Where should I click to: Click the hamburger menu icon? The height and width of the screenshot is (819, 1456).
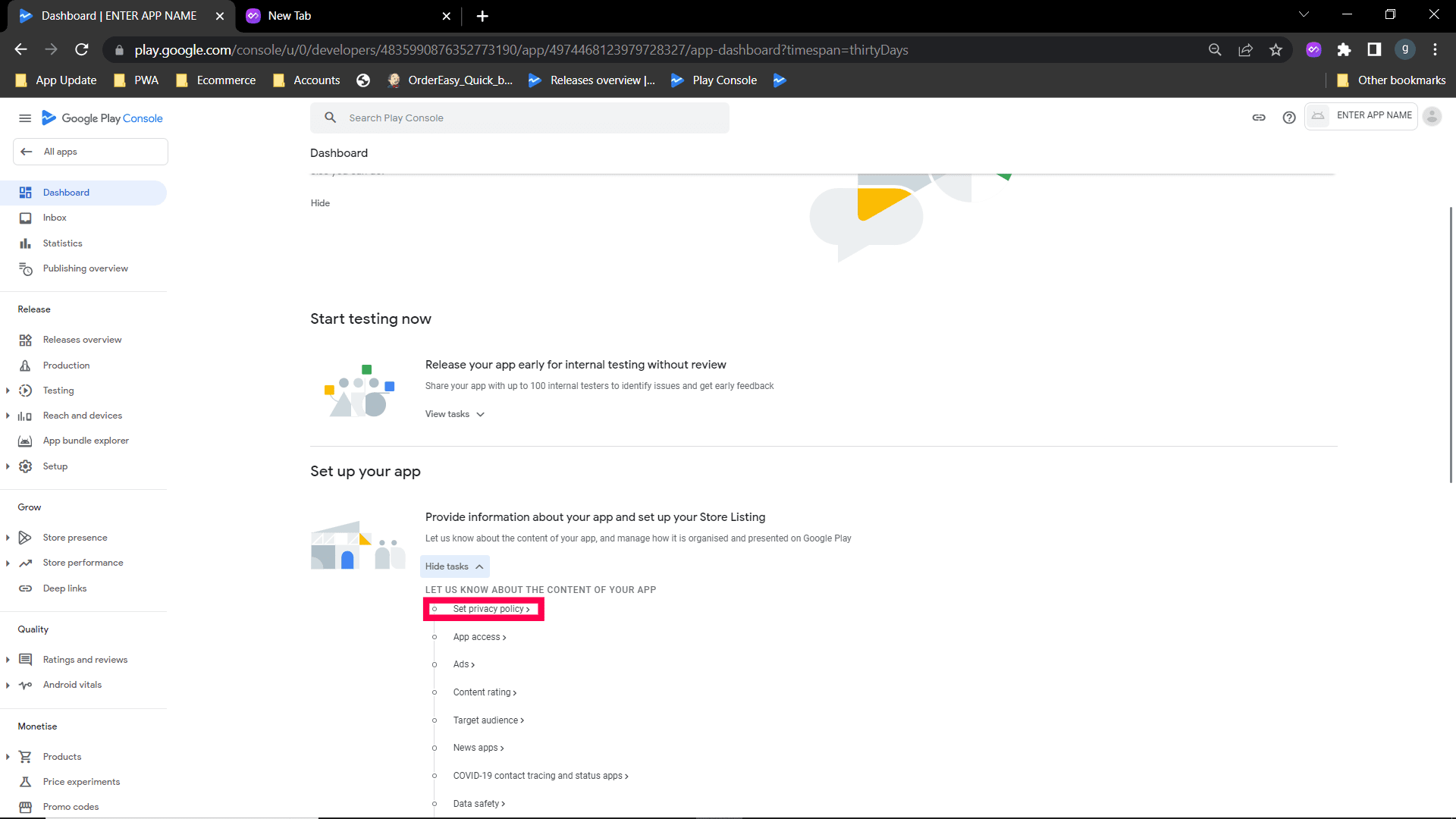pos(25,118)
